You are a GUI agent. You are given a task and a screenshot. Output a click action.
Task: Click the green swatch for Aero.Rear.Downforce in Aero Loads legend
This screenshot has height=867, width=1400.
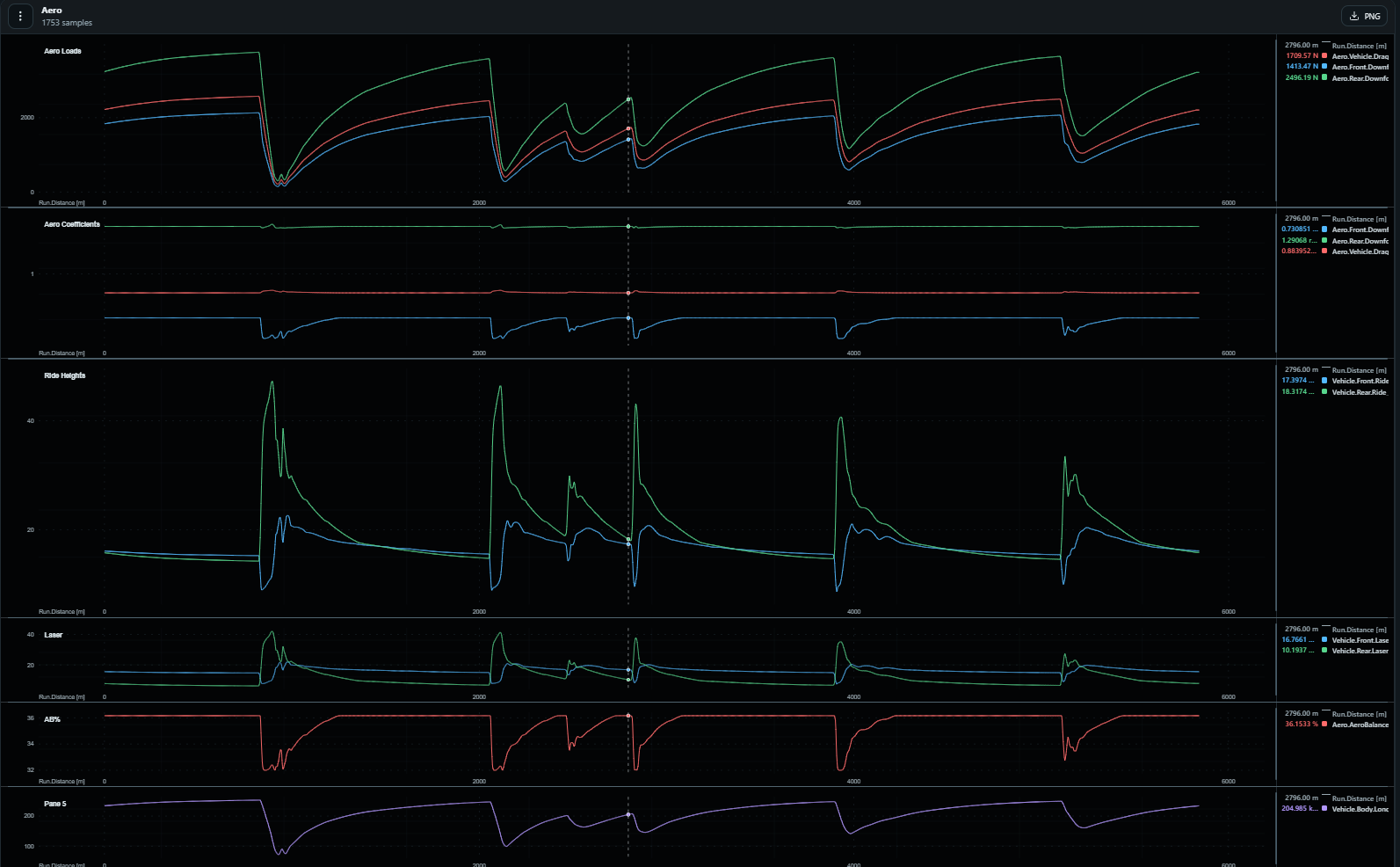tap(1324, 78)
